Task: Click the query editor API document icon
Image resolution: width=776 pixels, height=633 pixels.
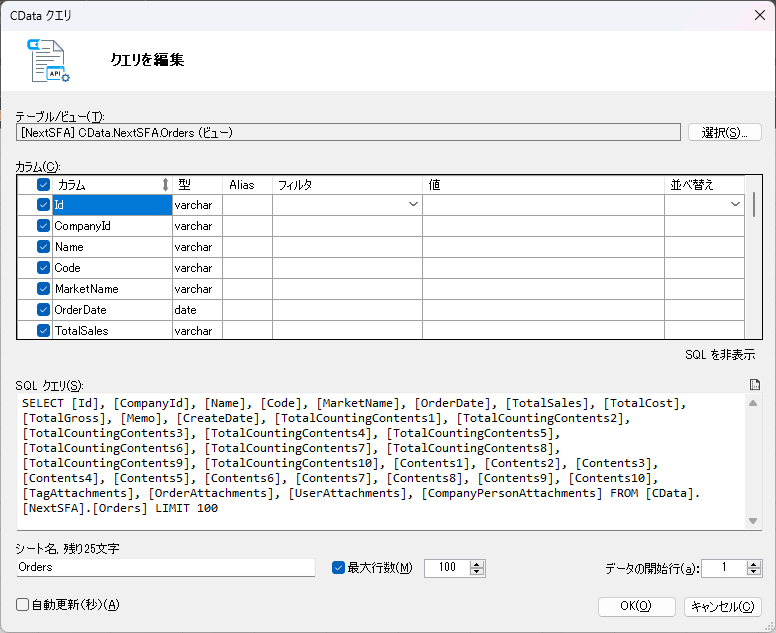Action: pos(48,60)
